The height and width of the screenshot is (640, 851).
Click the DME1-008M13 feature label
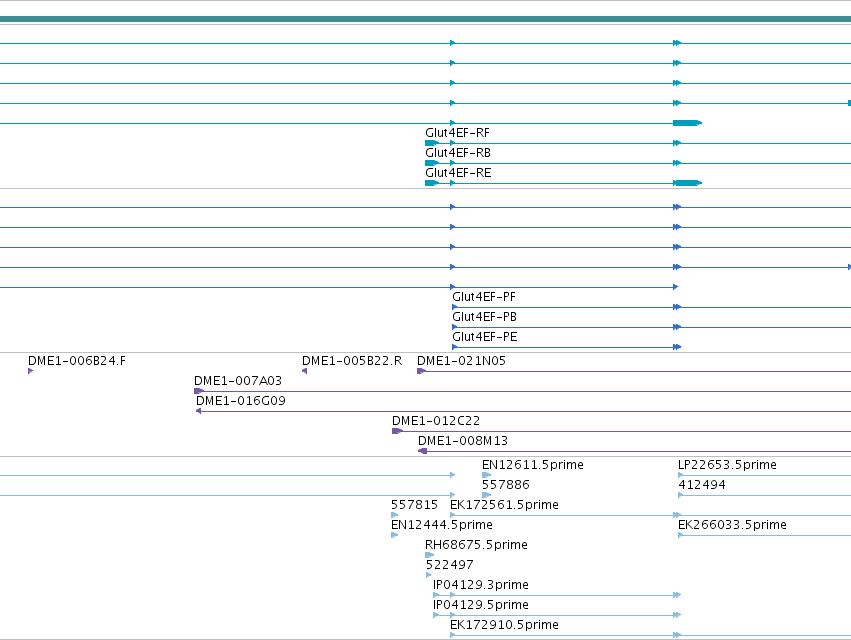pyautogui.click(x=463, y=441)
